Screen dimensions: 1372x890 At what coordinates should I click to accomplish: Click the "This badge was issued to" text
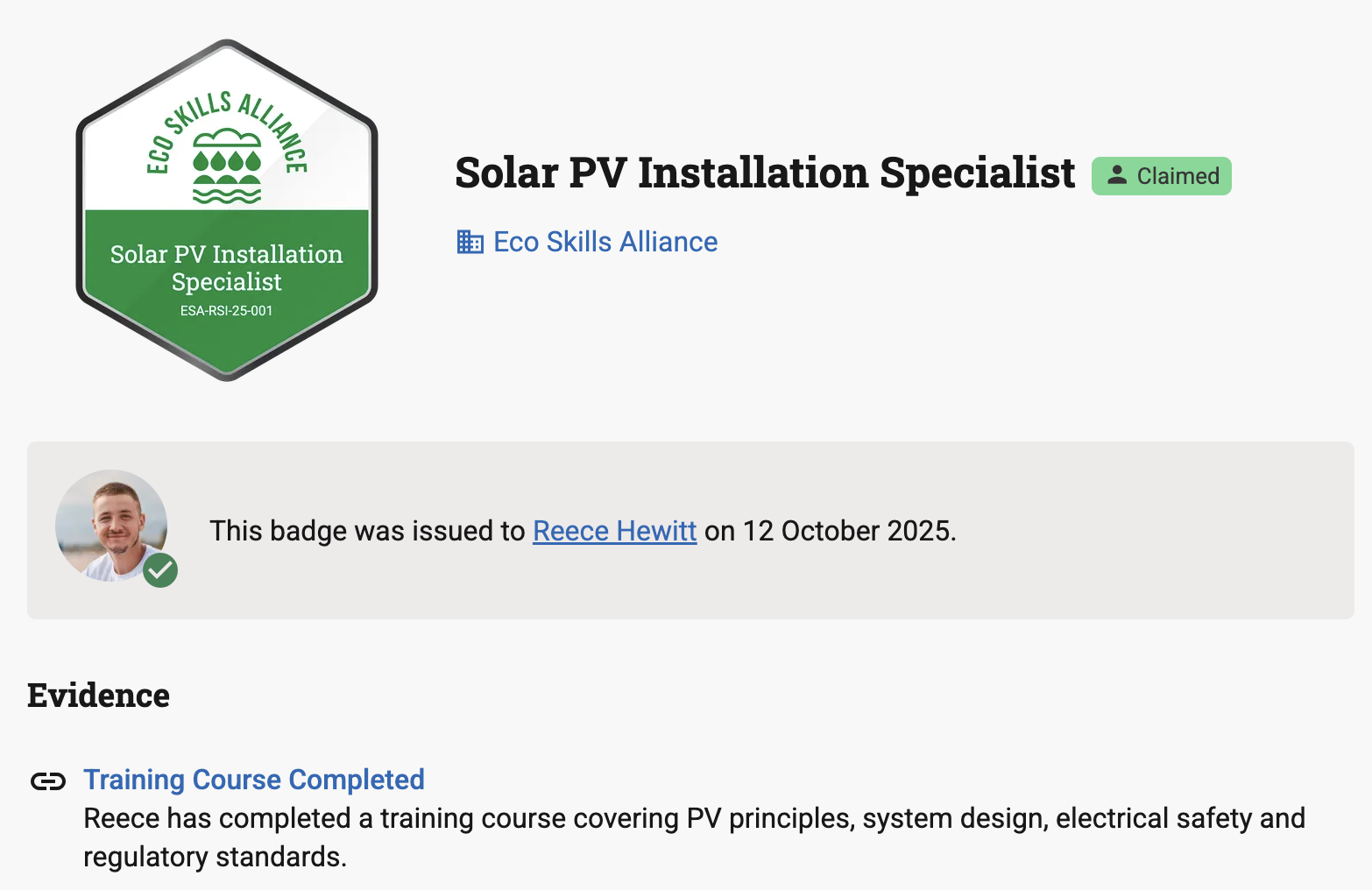coord(367,531)
